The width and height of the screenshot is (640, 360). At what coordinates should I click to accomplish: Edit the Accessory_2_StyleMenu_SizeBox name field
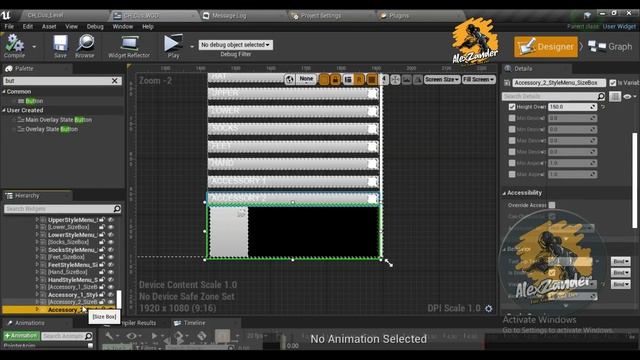pos(559,83)
